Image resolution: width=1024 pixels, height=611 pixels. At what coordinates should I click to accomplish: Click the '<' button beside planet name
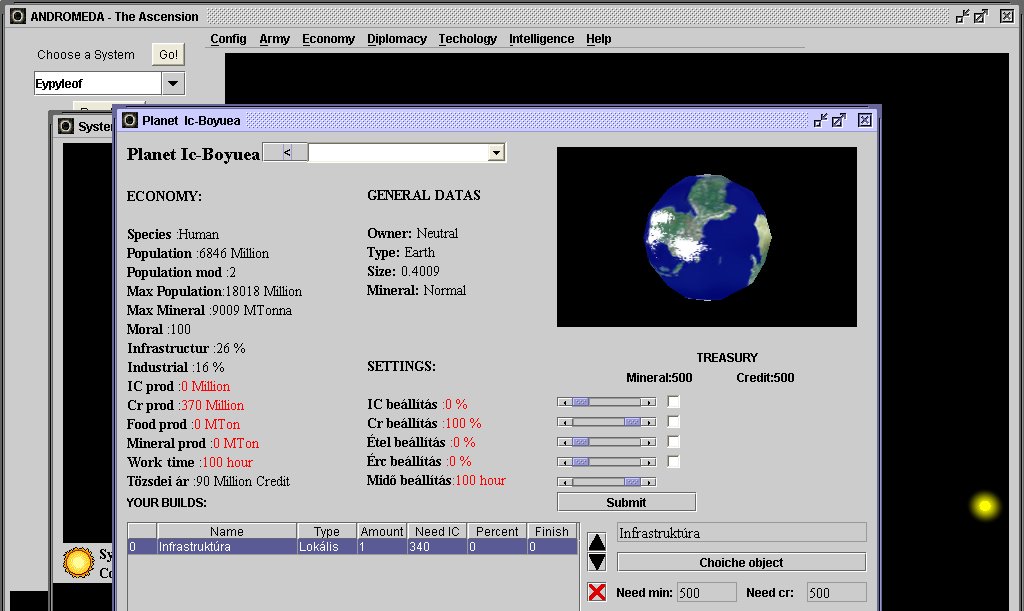coord(286,153)
